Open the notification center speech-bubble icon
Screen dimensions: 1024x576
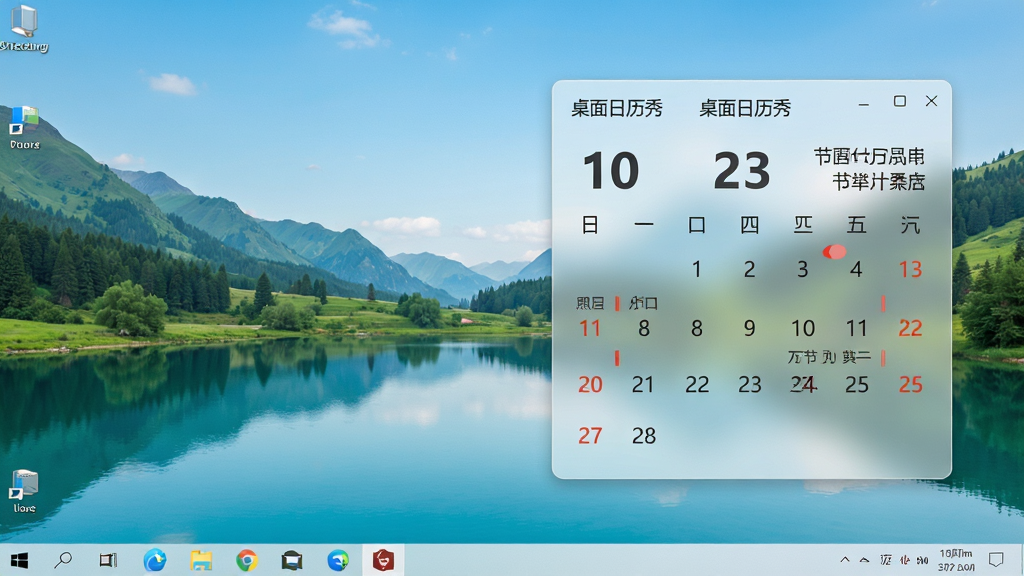click(996, 560)
